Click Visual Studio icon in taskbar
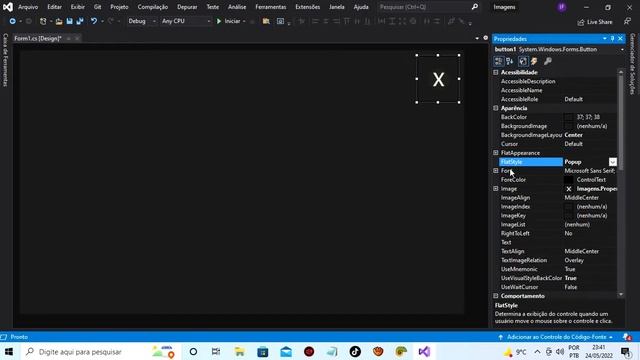The width and height of the screenshot is (640, 360). click(424, 351)
